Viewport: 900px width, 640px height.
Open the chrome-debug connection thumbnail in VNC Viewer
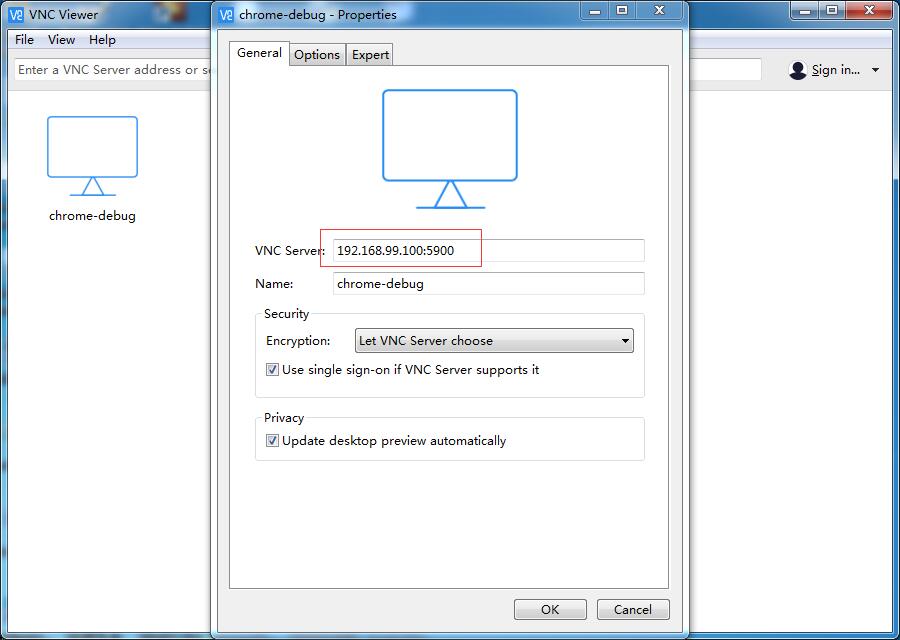[92, 156]
